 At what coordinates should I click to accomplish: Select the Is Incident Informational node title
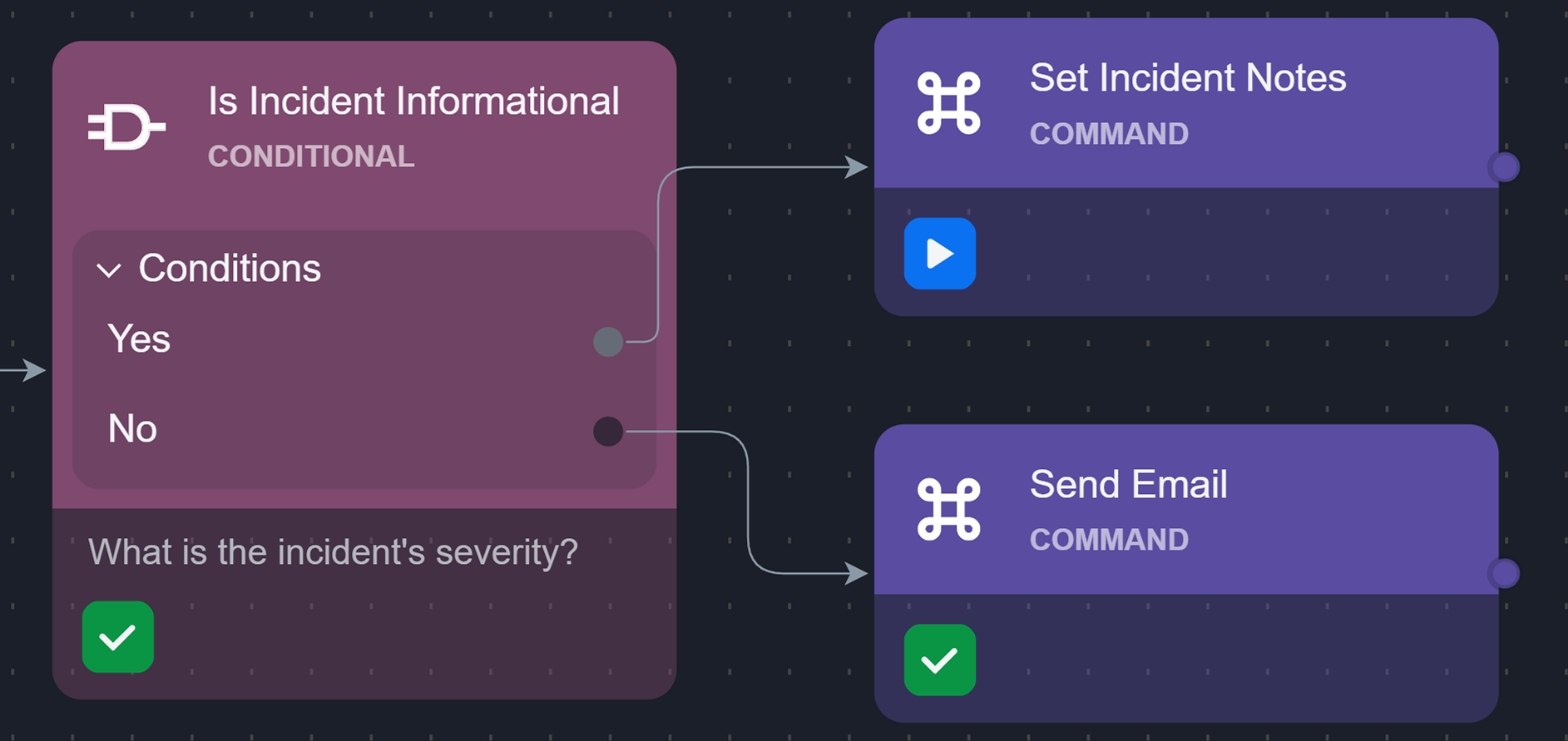[x=413, y=101]
